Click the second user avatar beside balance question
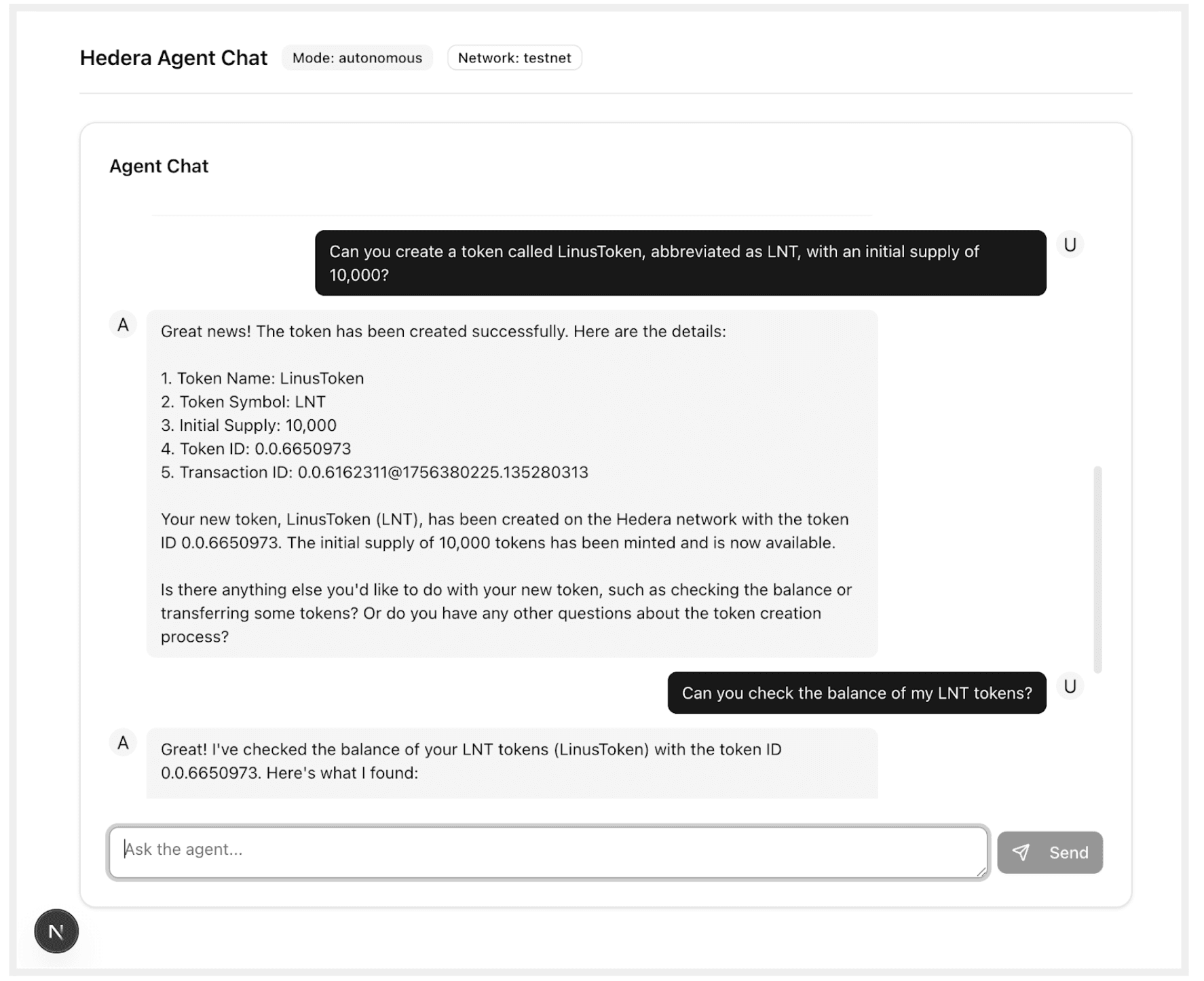This screenshot has height=981, width=1204. (1070, 687)
